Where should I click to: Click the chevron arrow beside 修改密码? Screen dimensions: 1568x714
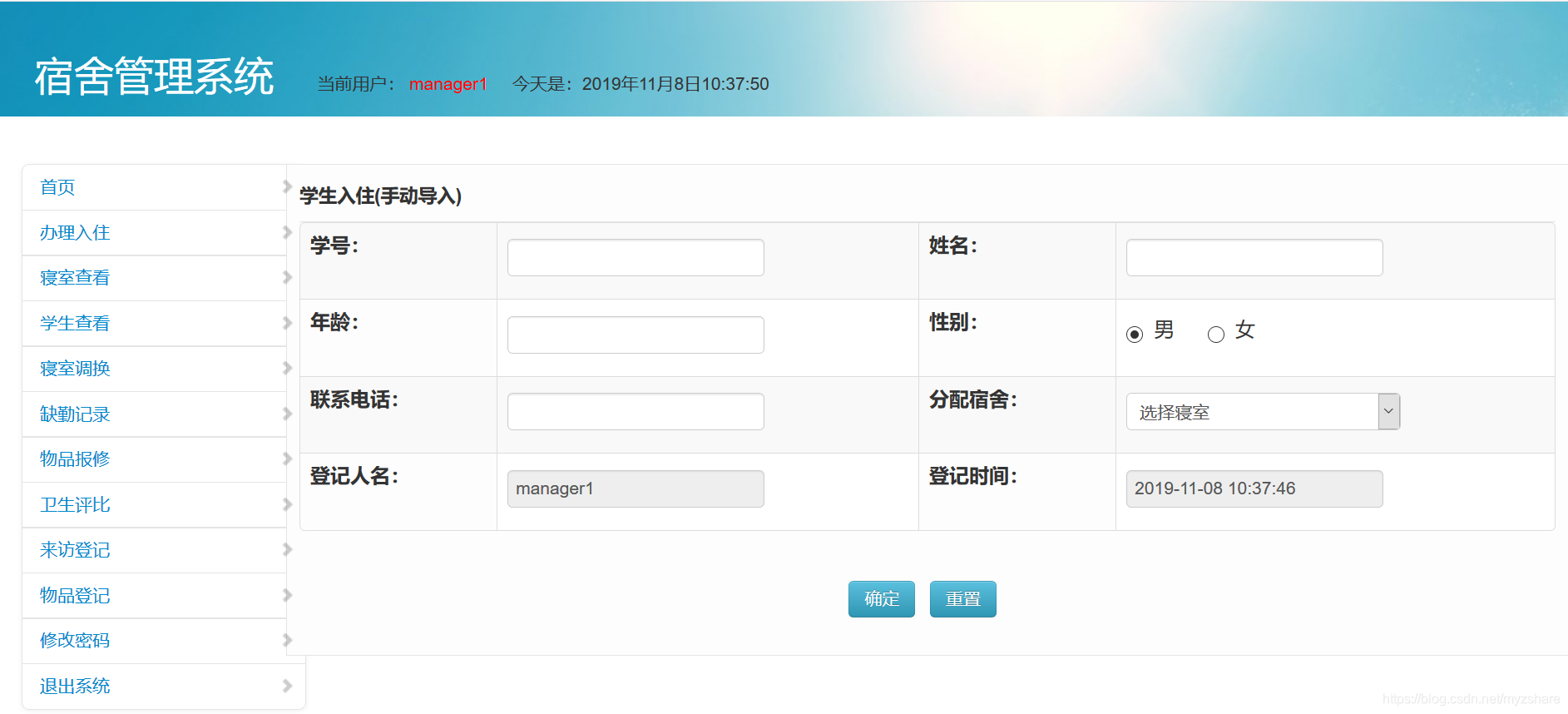(x=287, y=640)
